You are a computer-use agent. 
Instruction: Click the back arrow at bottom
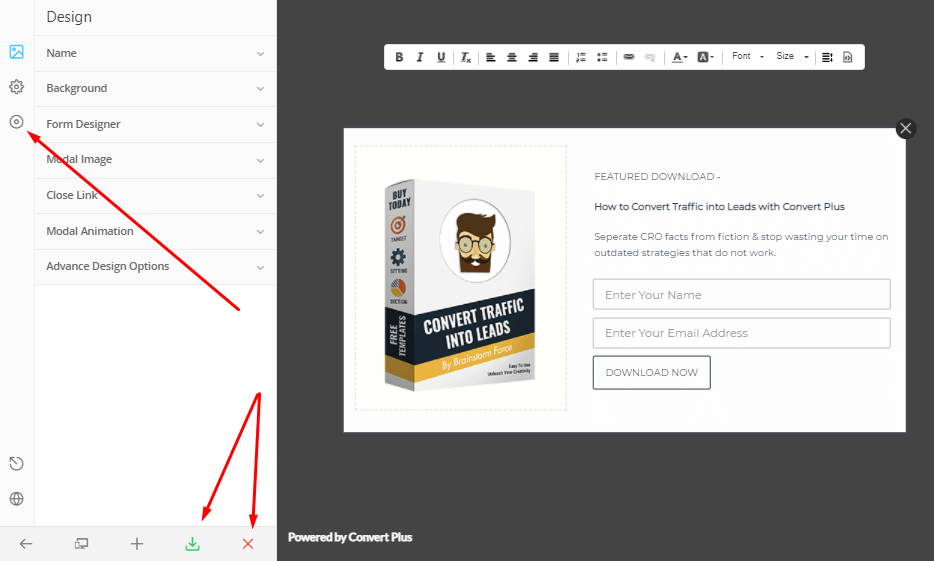click(x=26, y=544)
